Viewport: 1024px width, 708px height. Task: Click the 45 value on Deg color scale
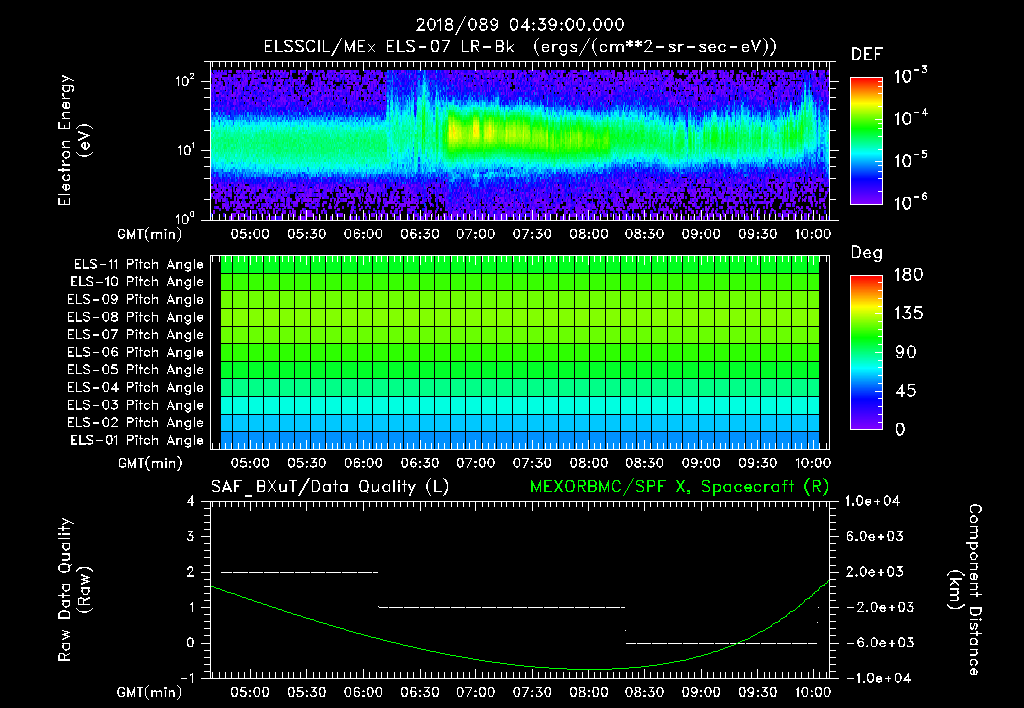tap(905, 391)
